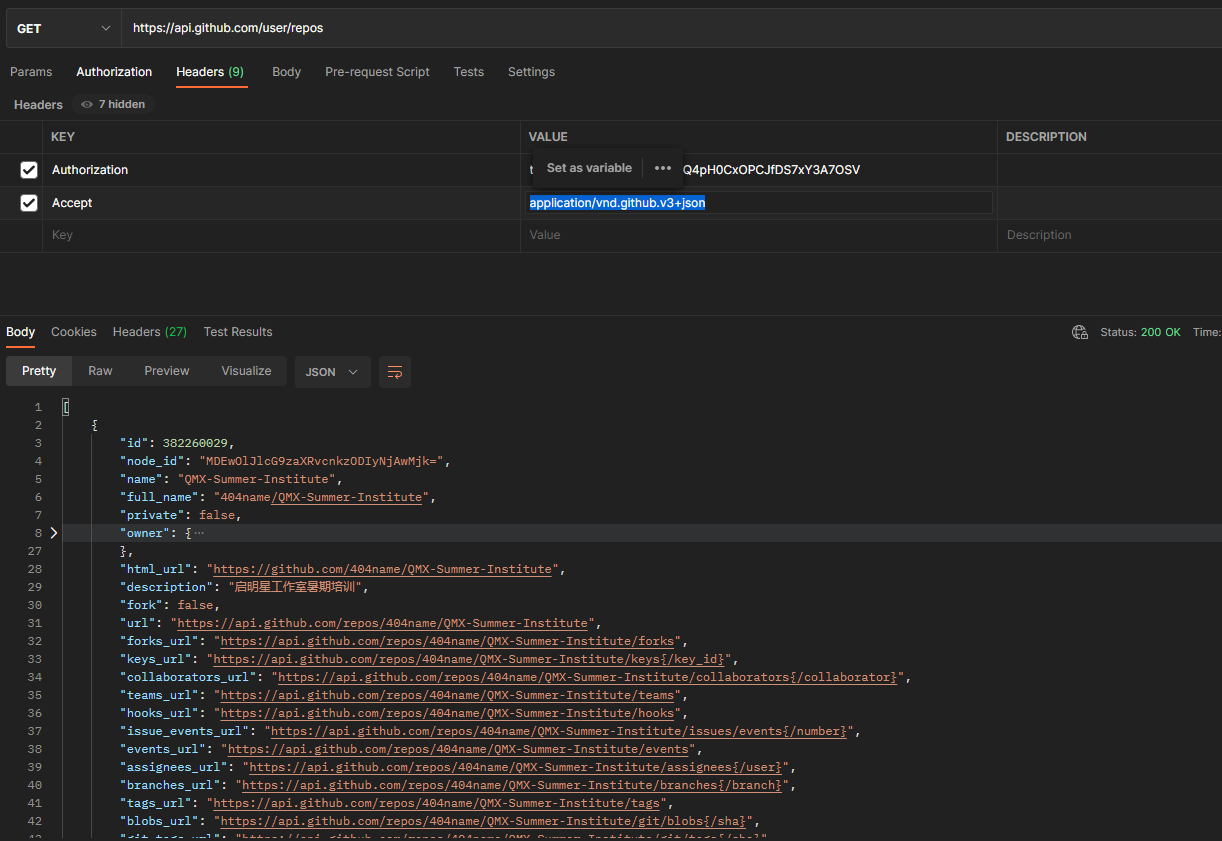Open the keys_url link

470,659
